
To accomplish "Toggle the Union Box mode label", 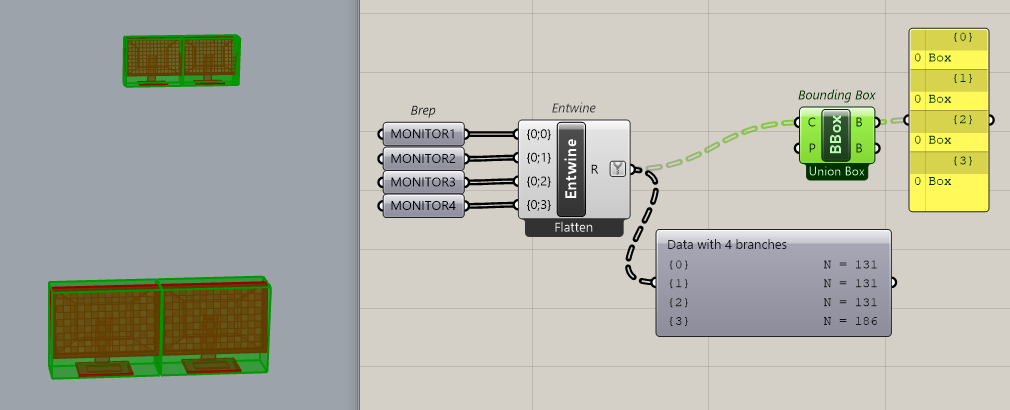I will (836, 172).
